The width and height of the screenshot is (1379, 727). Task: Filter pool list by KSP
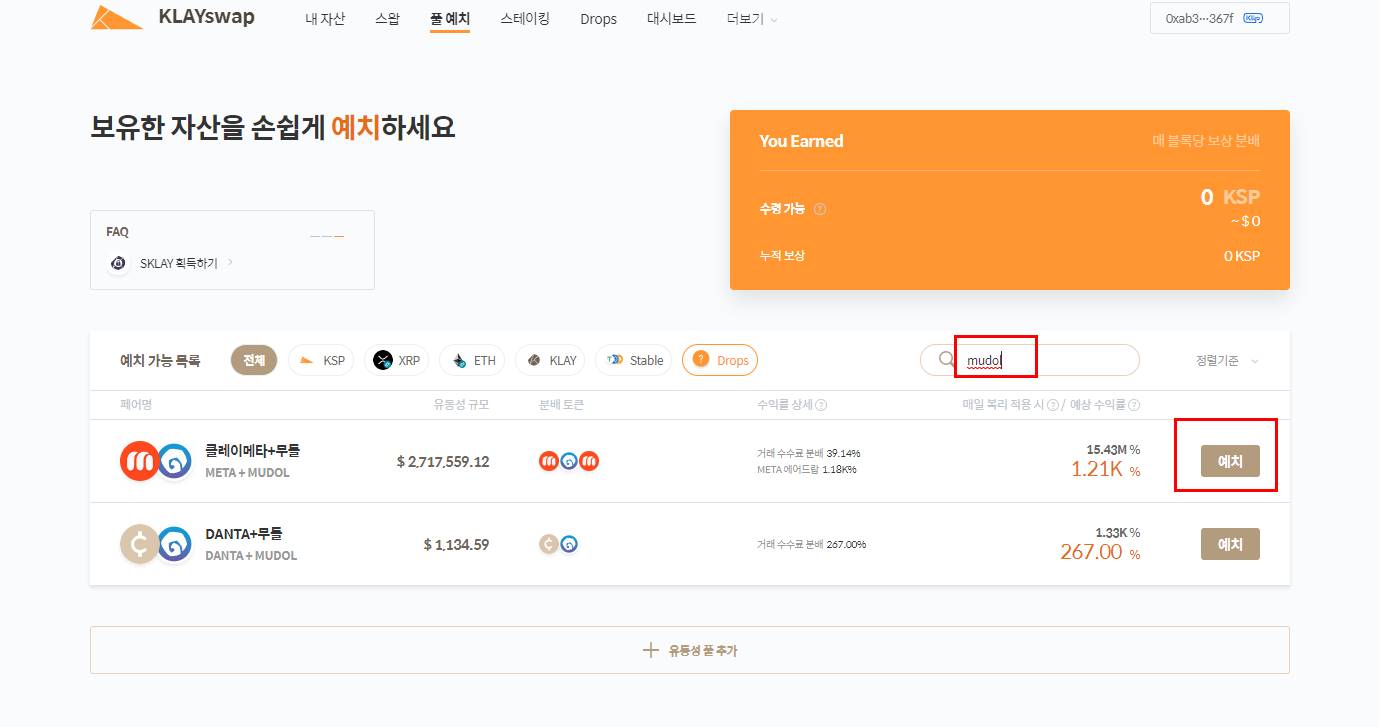(321, 360)
